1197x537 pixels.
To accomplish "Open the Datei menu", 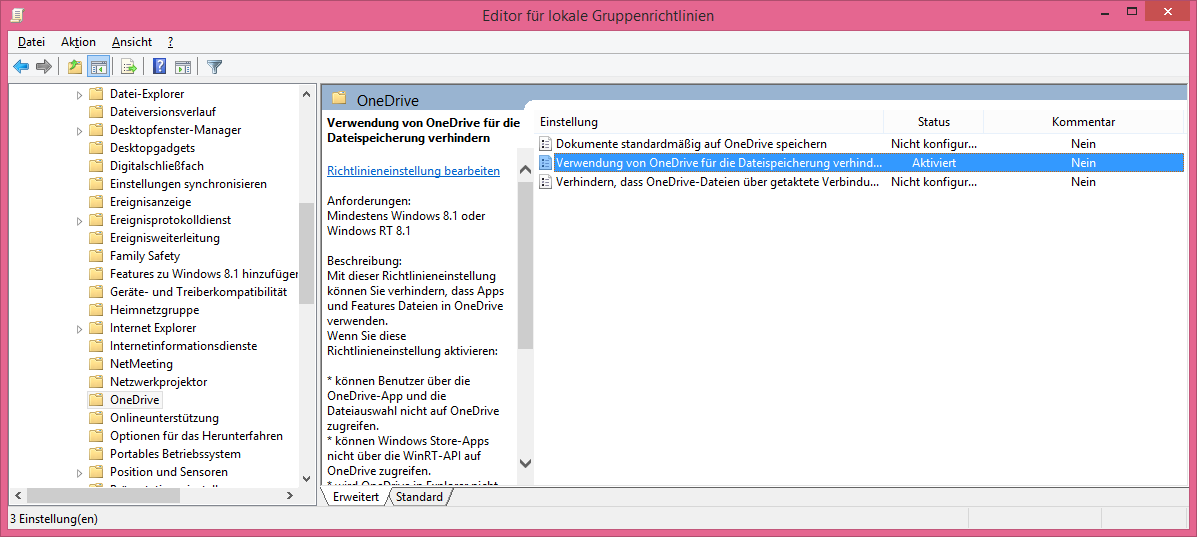I will pos(31,42).
